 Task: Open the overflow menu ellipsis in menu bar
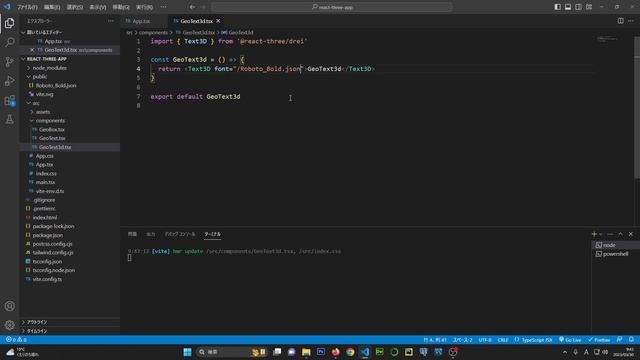(163, 7)
